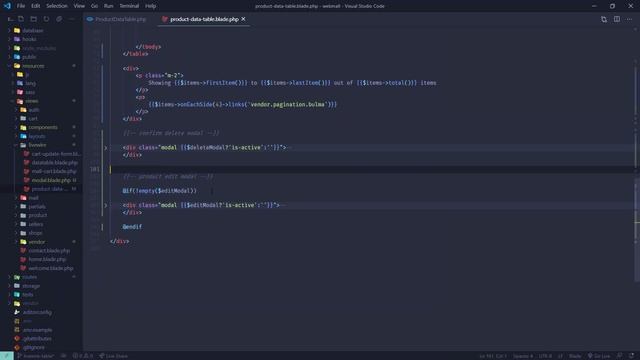
Task: Open the .gitattributes file
Action: (37, 339)
